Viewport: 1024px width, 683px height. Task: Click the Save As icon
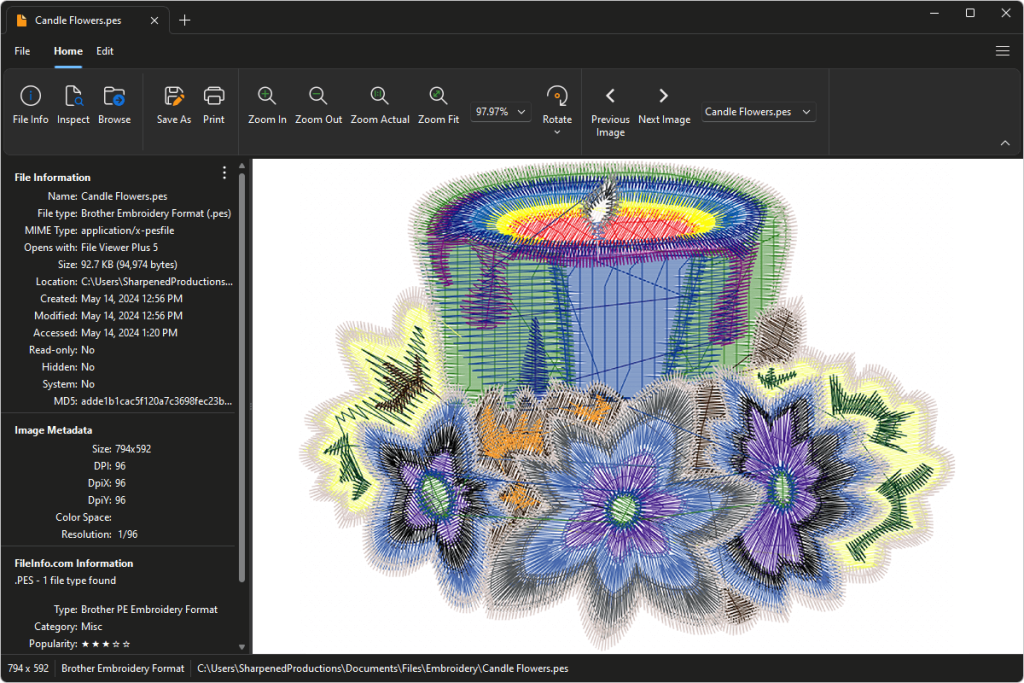tap(173, 104)
